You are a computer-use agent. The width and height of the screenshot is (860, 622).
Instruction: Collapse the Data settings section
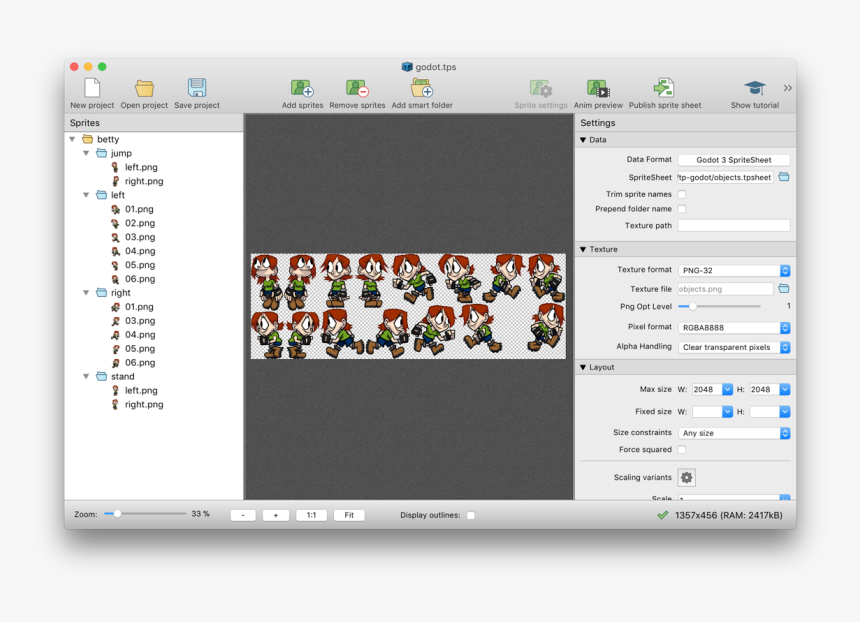tap(583, 140)
